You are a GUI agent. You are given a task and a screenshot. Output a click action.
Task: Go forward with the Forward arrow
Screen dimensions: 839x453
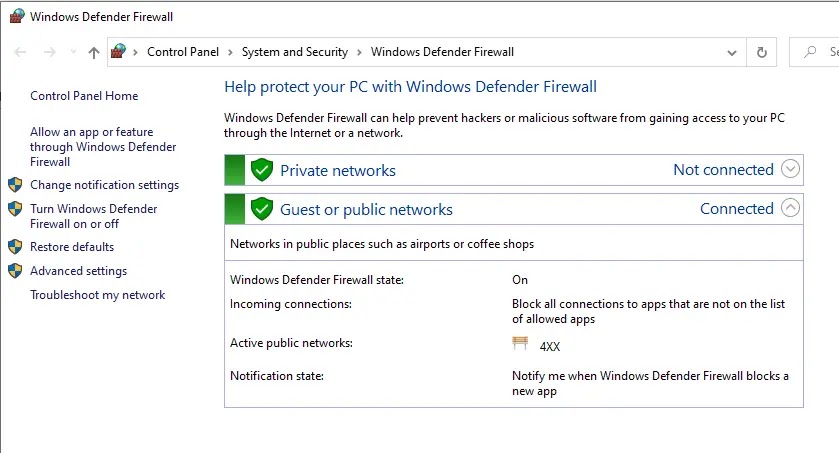pyautogui.click(x=50, y=52)
